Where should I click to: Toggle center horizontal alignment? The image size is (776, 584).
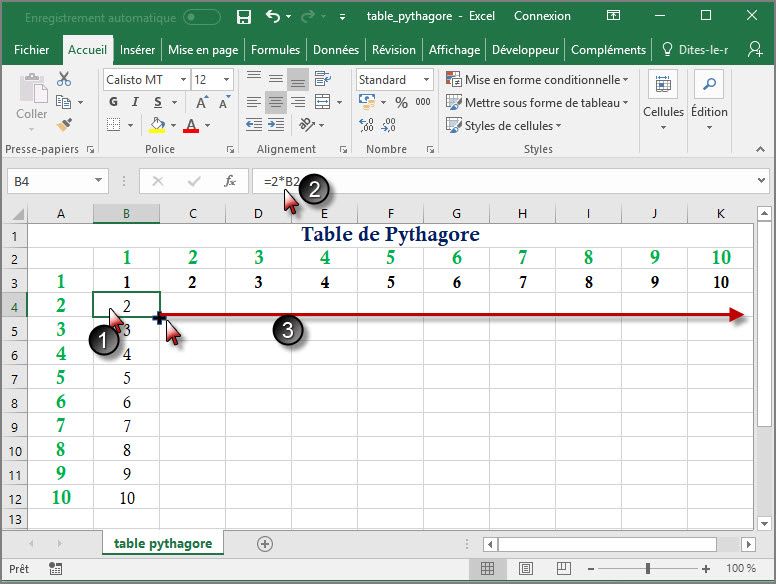pyautogui.click(x=276, y=102)
